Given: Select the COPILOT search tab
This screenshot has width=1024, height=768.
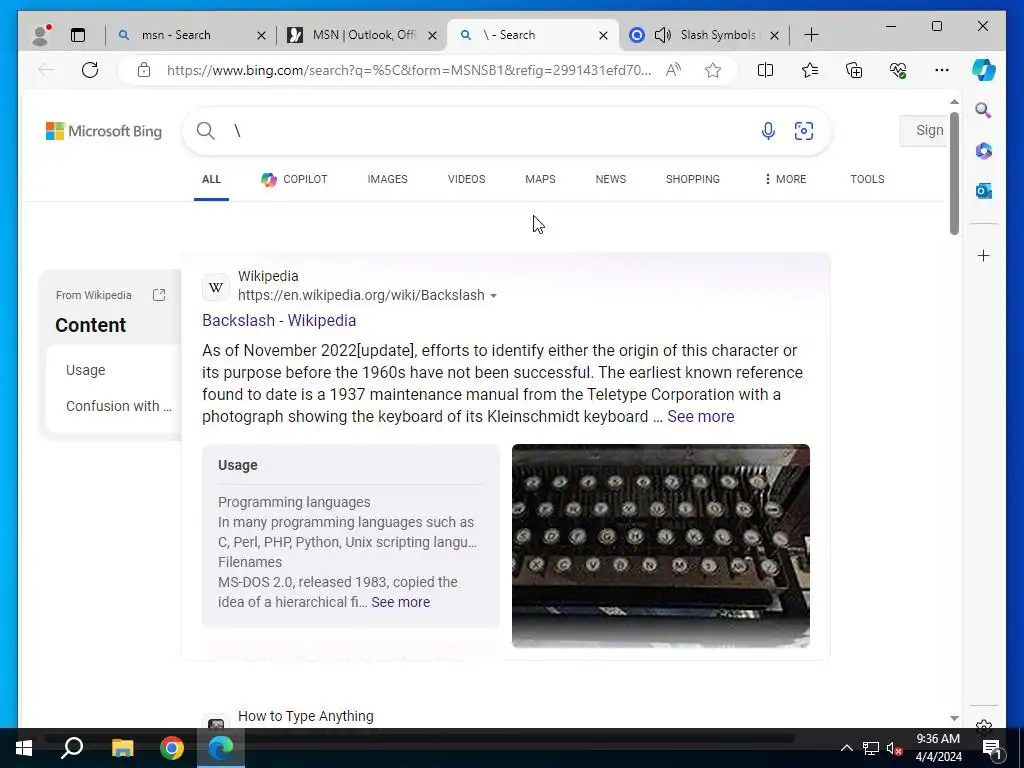Looking at the screenshot, I should 295,180.
